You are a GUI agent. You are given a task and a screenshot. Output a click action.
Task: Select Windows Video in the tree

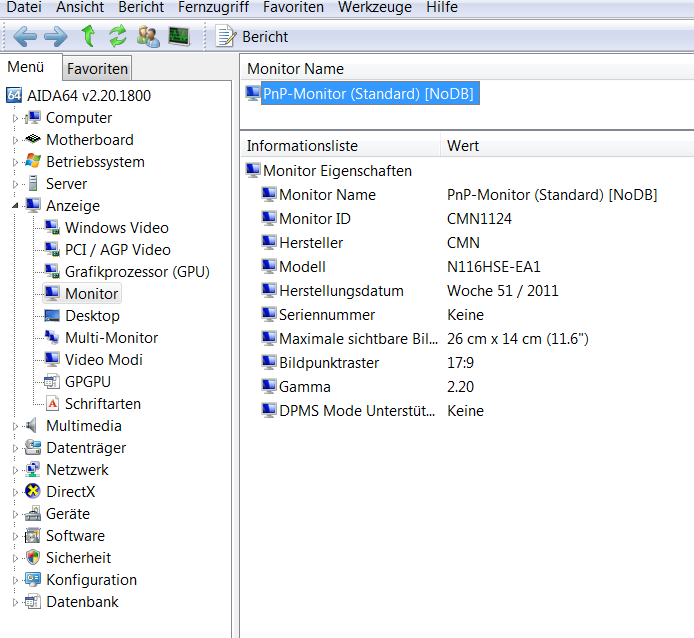[117, 228]
